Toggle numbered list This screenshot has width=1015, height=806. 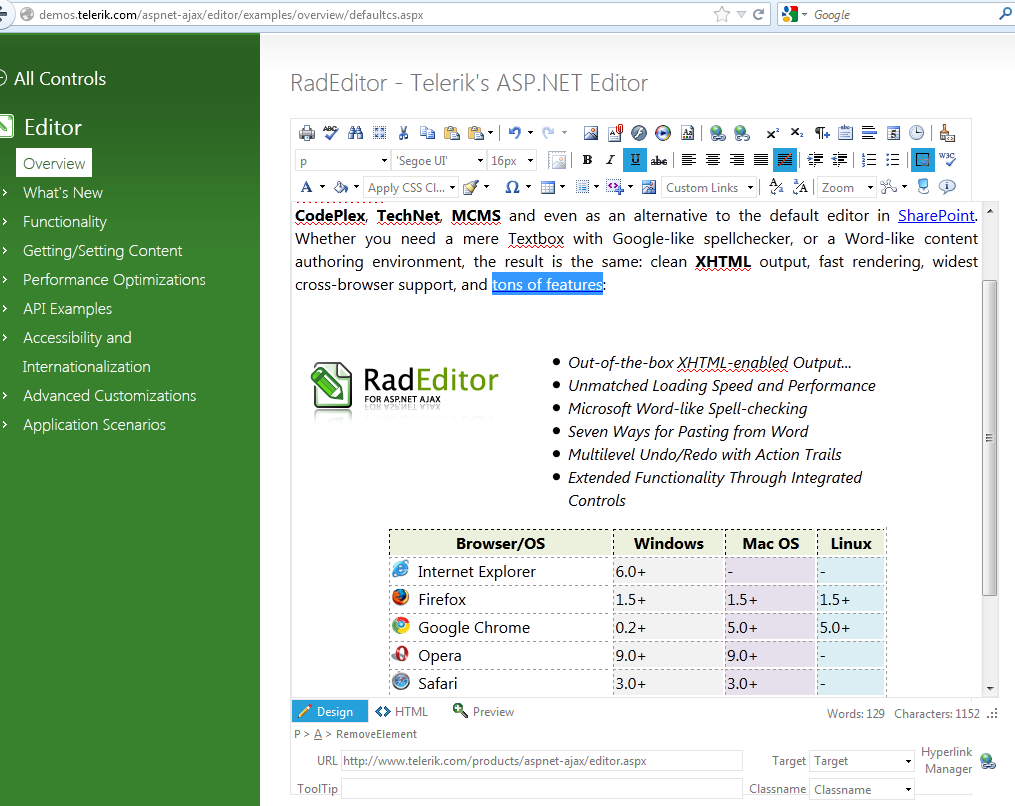pyautogui.click(x=869, y=160)
